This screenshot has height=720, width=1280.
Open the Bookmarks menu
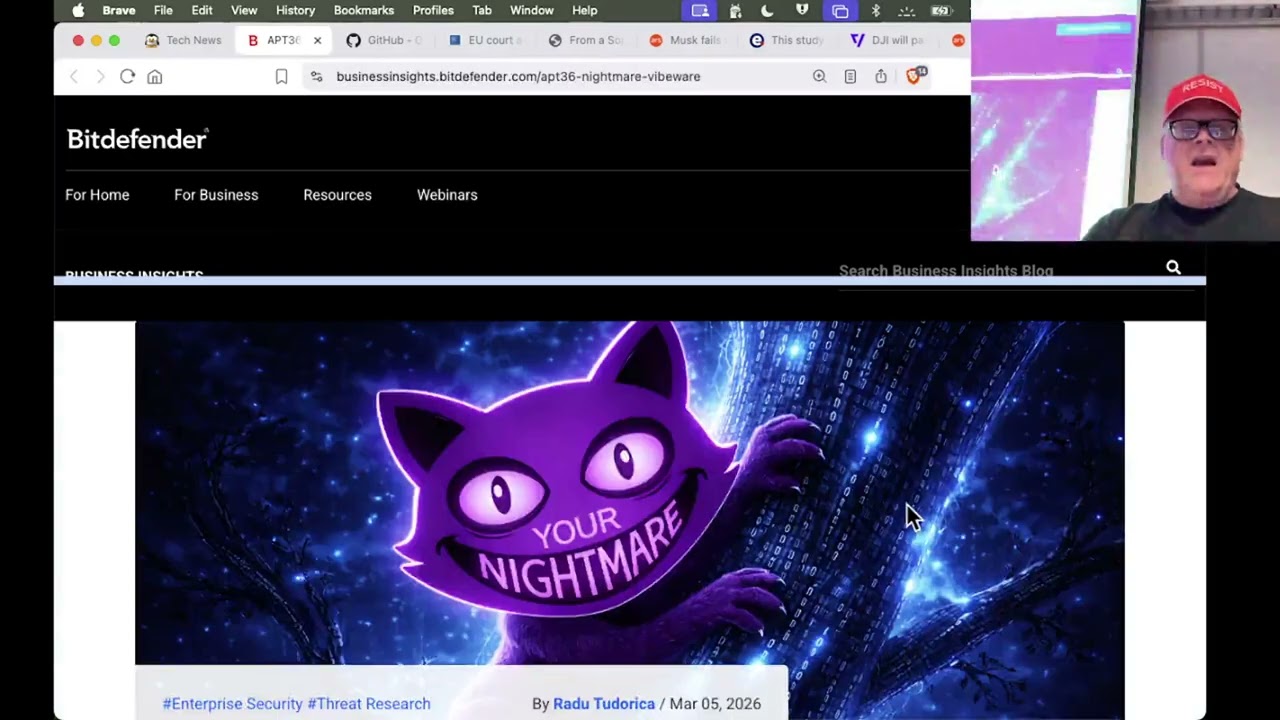click(x=364, y=11)
